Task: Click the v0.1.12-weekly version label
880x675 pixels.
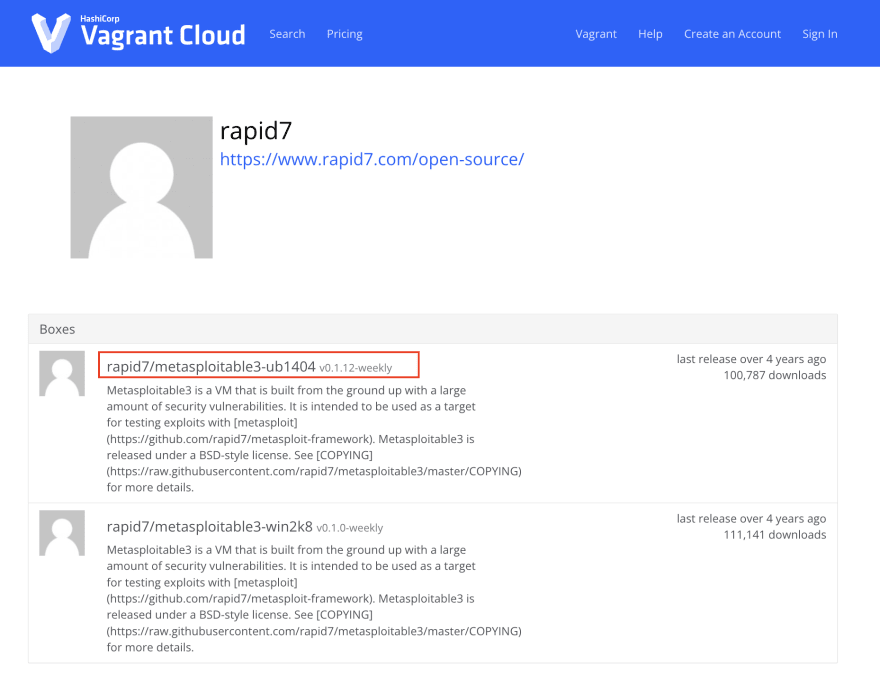Action: (x=356, y=368)
